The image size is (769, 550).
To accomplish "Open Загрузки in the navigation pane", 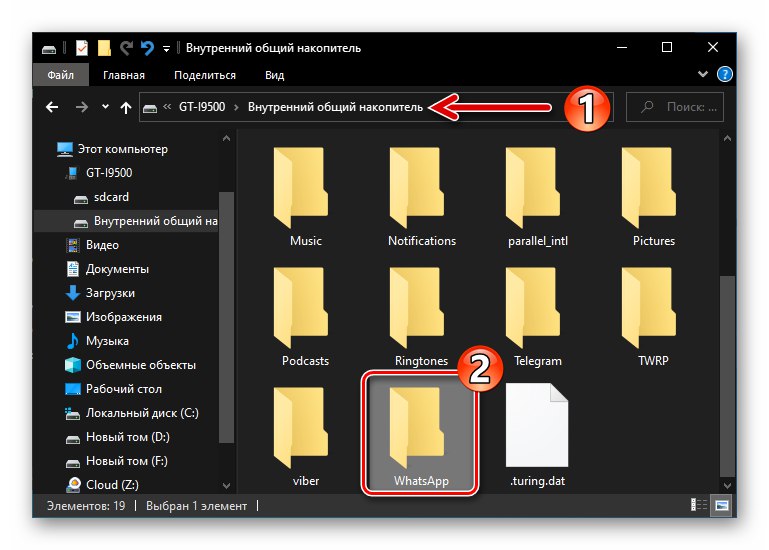I will pyautogui.click(x=100, y=293).
